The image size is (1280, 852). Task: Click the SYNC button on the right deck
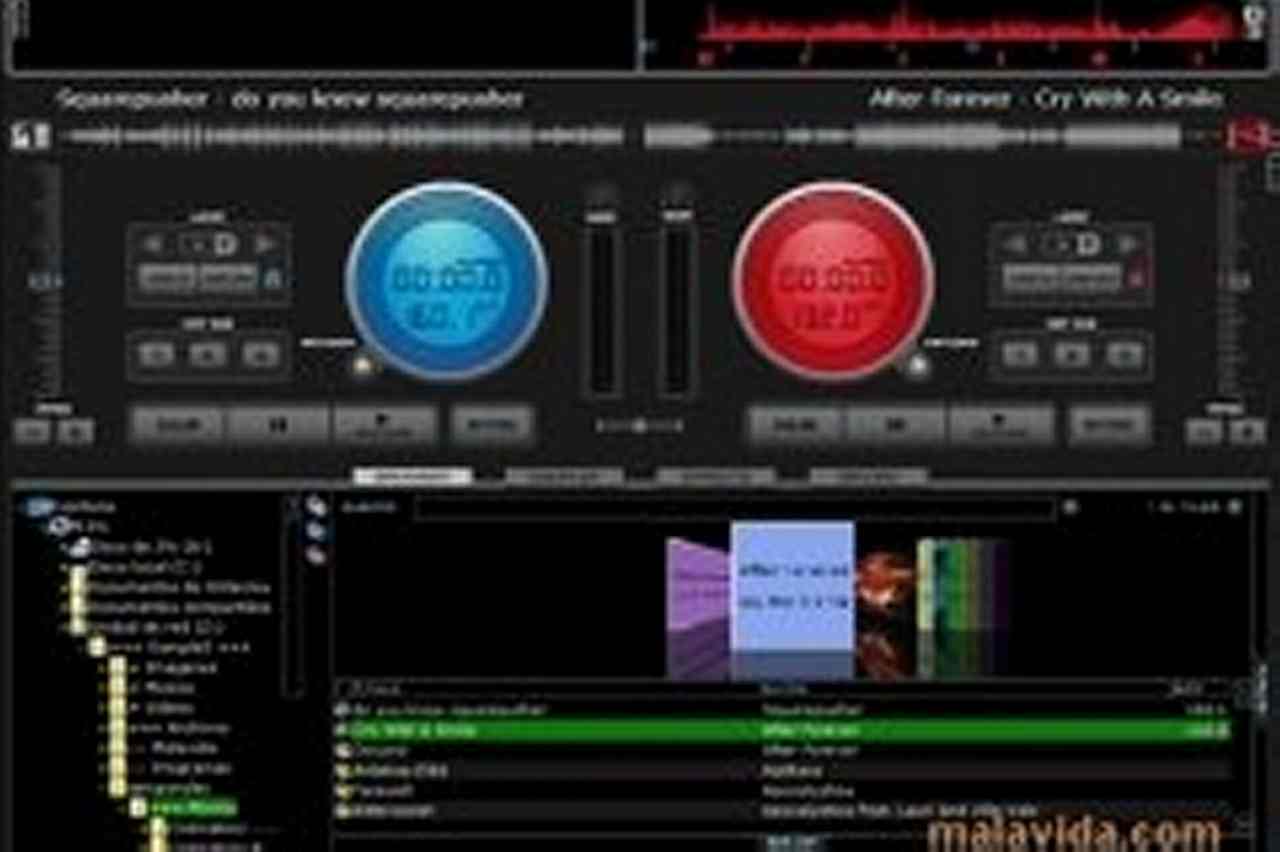(x=1109, y=425)
